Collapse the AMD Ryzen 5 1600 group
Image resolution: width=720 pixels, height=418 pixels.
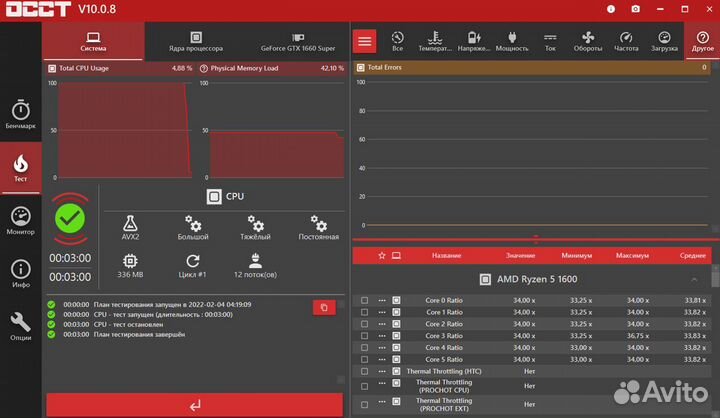tap(694, 279)
